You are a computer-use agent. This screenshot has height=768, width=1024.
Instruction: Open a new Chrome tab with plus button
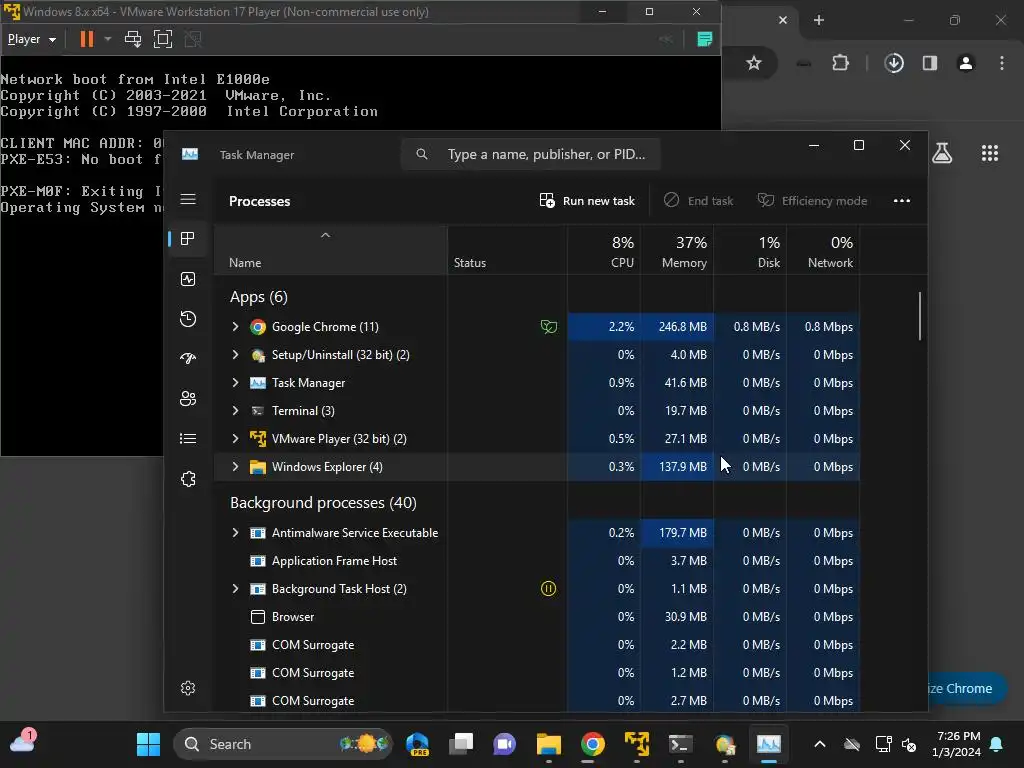point(818,20)
